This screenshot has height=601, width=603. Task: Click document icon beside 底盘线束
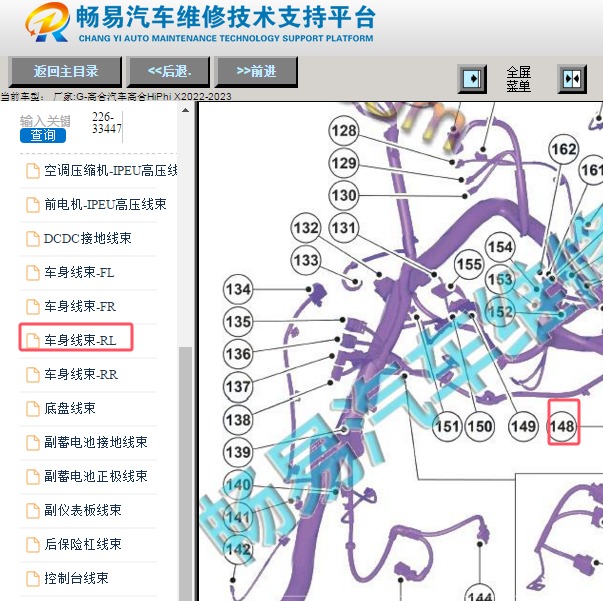[33, 408]
